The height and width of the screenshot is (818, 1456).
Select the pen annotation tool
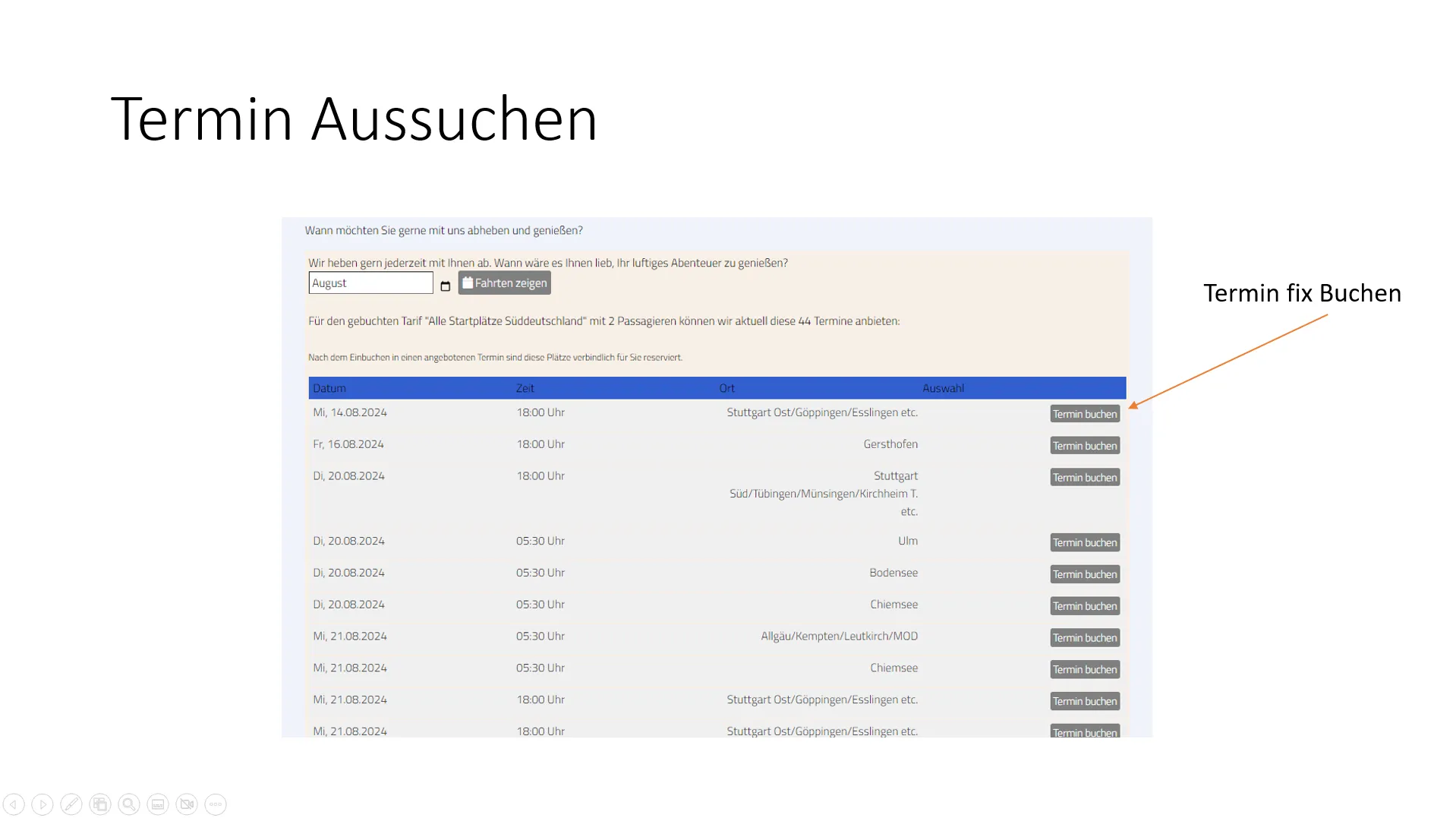coord(71,804)
